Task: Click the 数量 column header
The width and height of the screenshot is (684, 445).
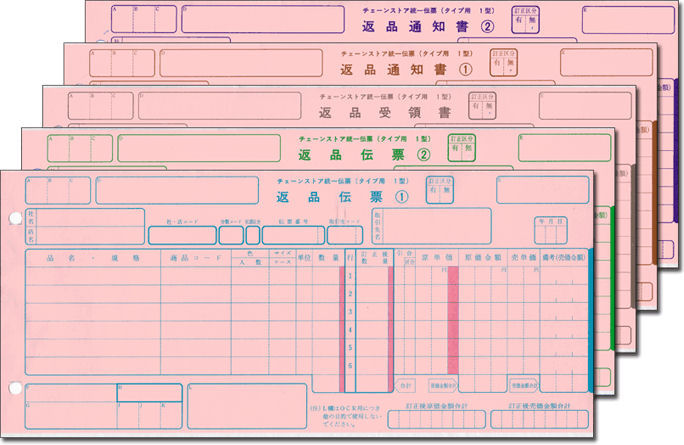Action: pyautogui.click(x=328, y=258)
